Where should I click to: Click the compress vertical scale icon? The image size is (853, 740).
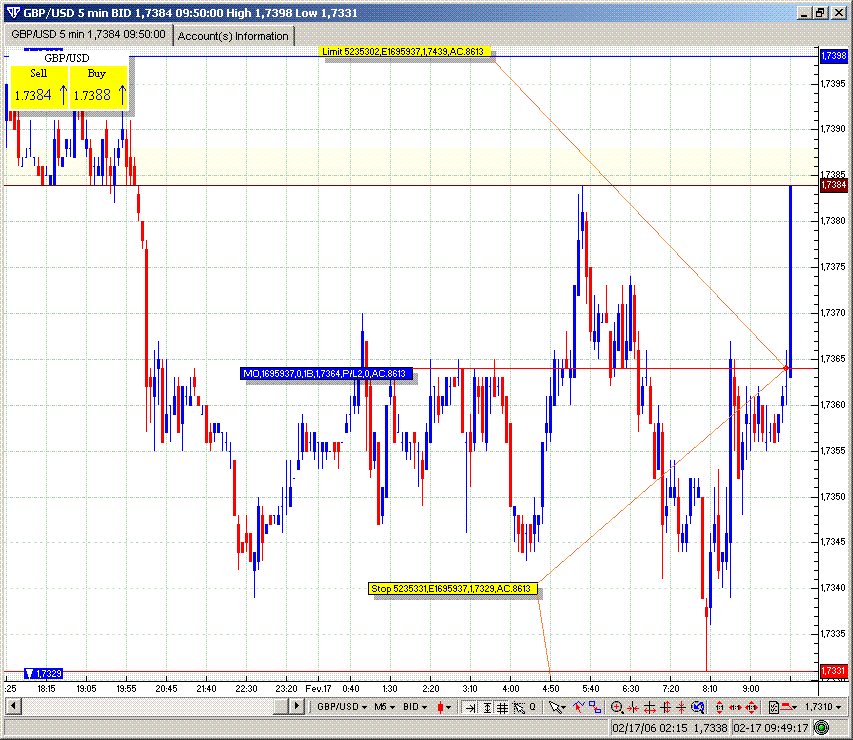click(681, 707)
